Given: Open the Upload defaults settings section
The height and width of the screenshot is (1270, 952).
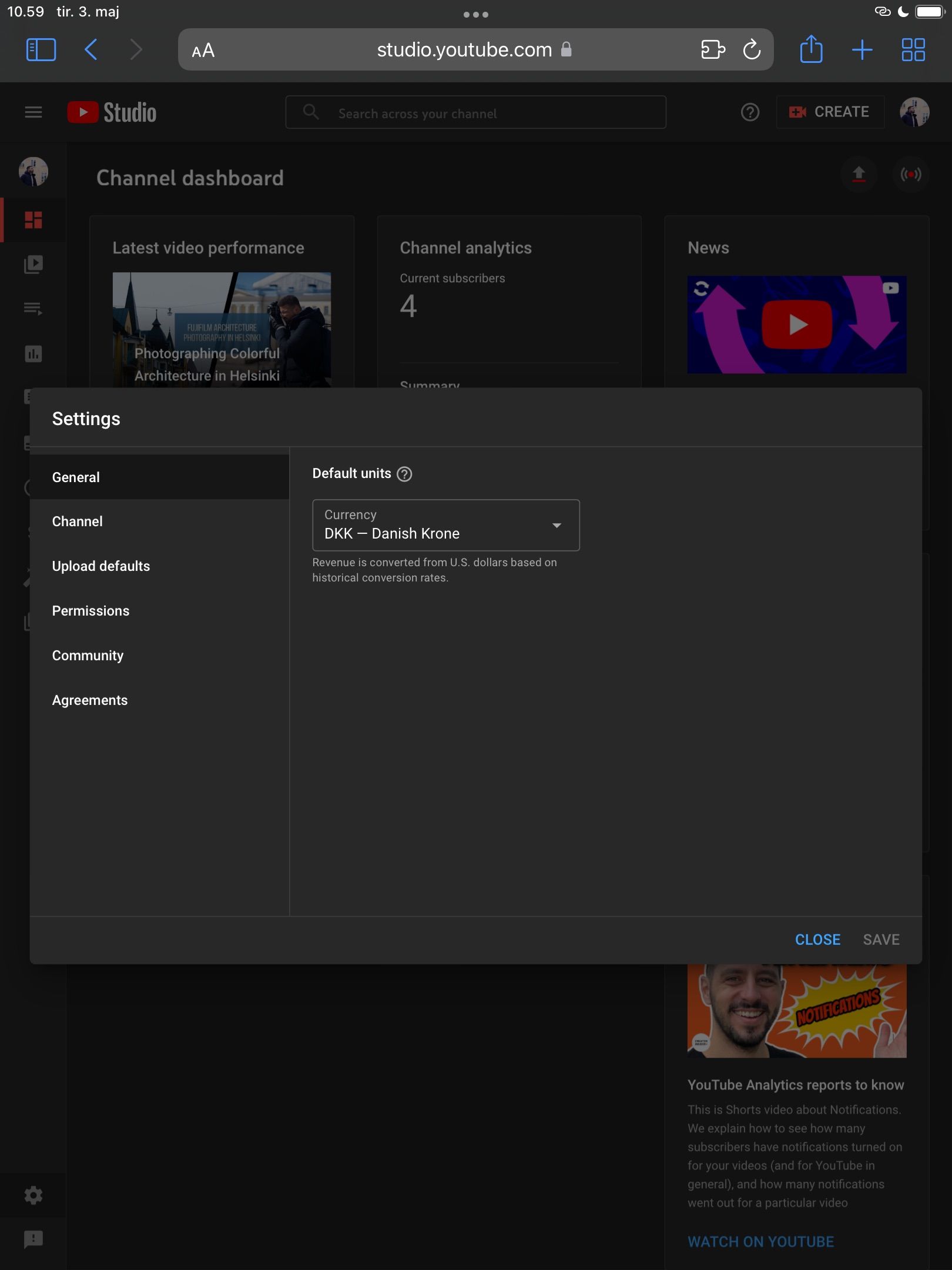Looking at the screenshot, I should pos(101,566).
